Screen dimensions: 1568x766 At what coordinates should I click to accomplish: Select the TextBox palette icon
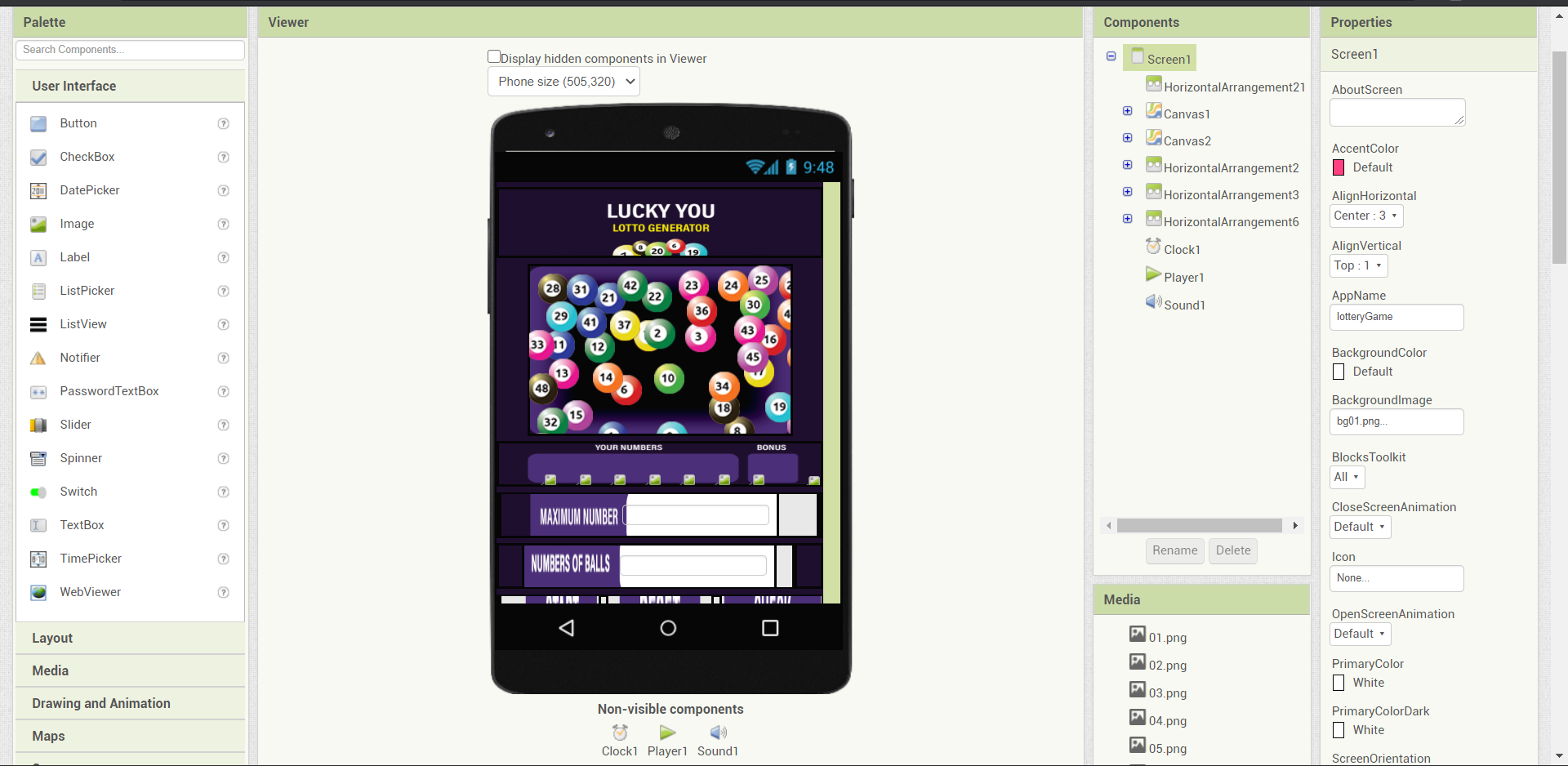pyautogui.click(x=38, y=526)
